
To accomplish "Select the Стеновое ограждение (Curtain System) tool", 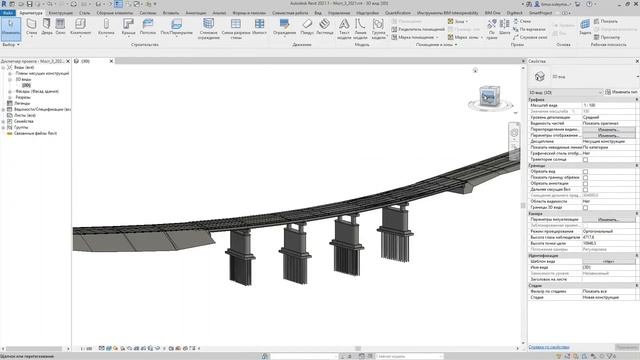I will click(x=209, y=29).
